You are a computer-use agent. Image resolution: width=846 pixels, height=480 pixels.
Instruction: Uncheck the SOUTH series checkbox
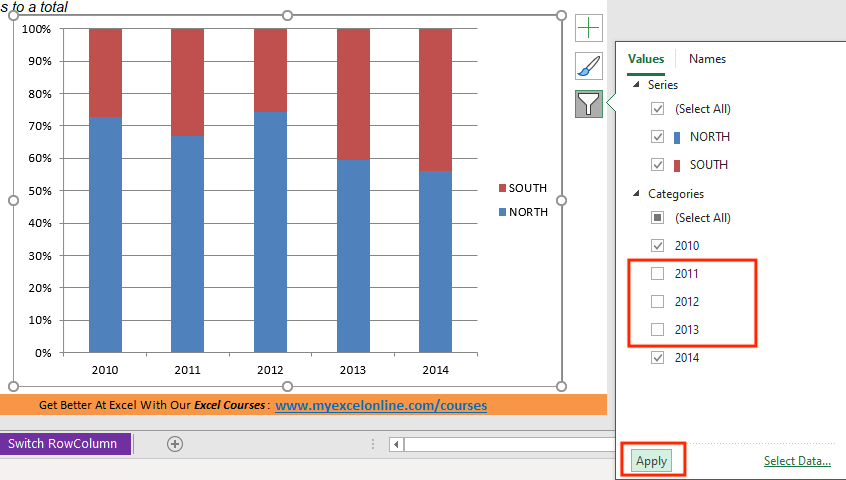click(x=657, y=164)
